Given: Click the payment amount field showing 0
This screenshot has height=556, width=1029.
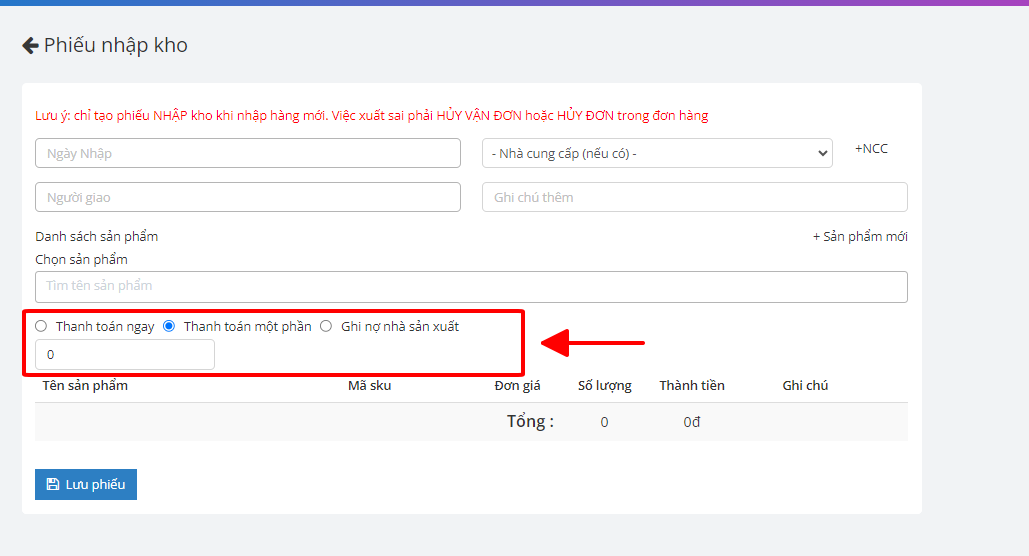Looking at the screenshot, I should point(124,355).
